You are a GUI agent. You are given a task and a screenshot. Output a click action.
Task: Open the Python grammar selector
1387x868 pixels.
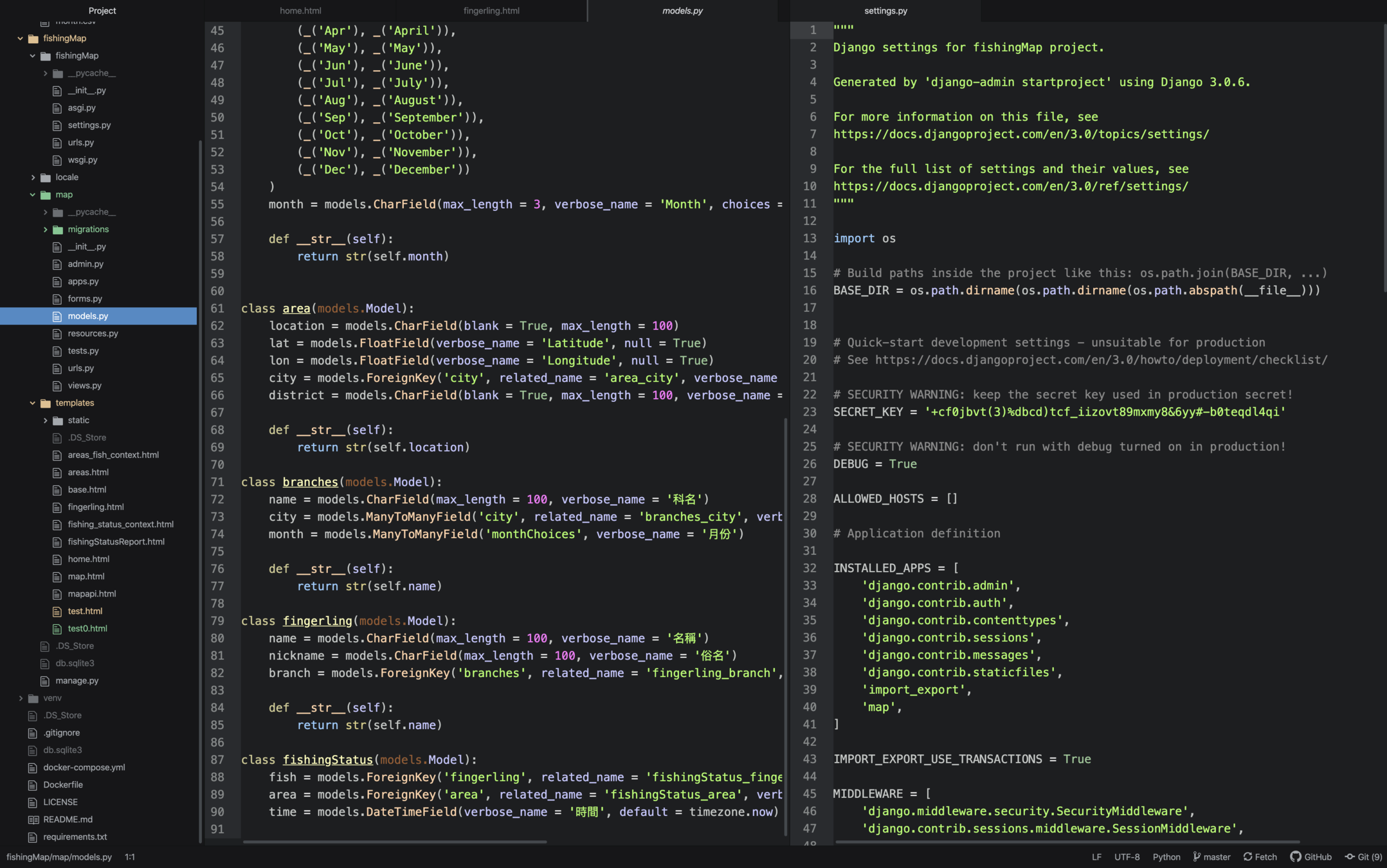point(1166,856)
